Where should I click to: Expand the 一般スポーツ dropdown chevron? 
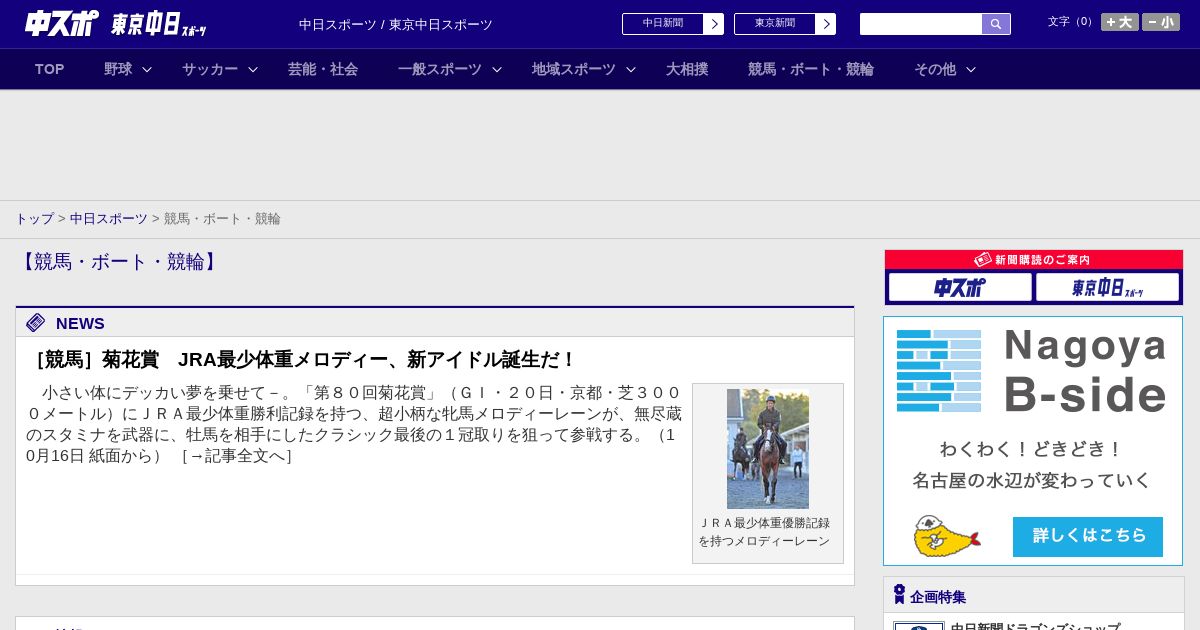[497, 69]
